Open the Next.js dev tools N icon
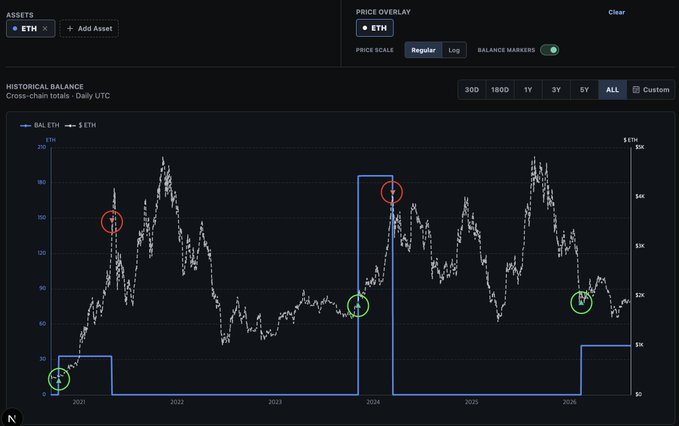The image size is (679, 426). 12,418
